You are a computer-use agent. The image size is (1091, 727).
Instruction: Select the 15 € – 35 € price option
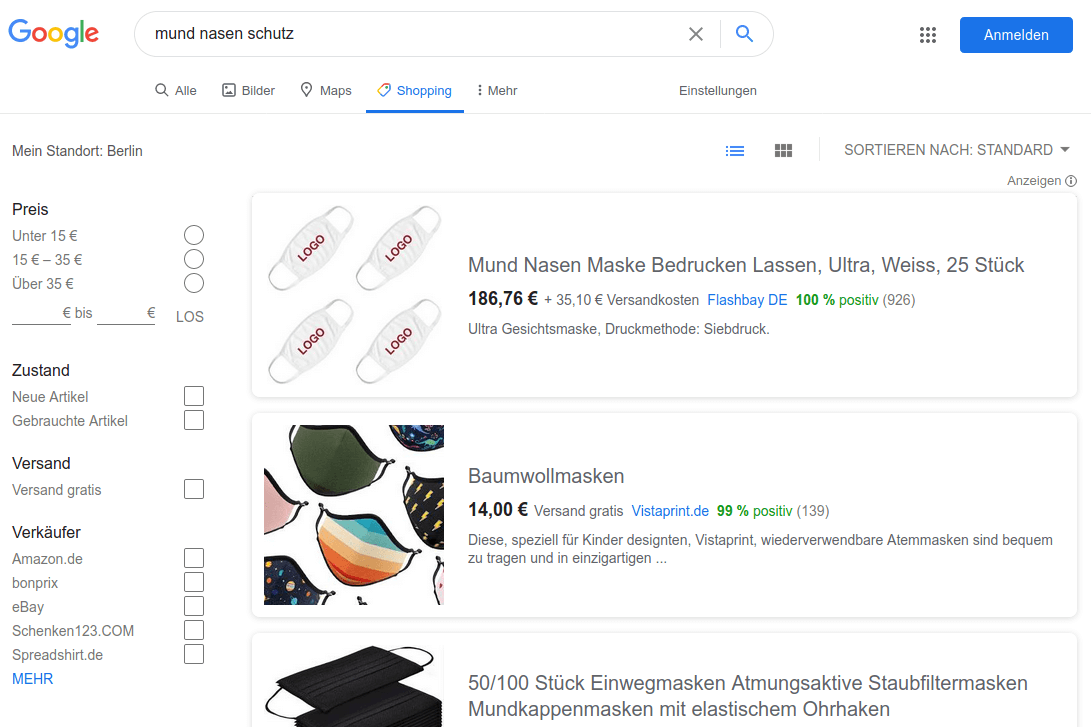[194, 259]
